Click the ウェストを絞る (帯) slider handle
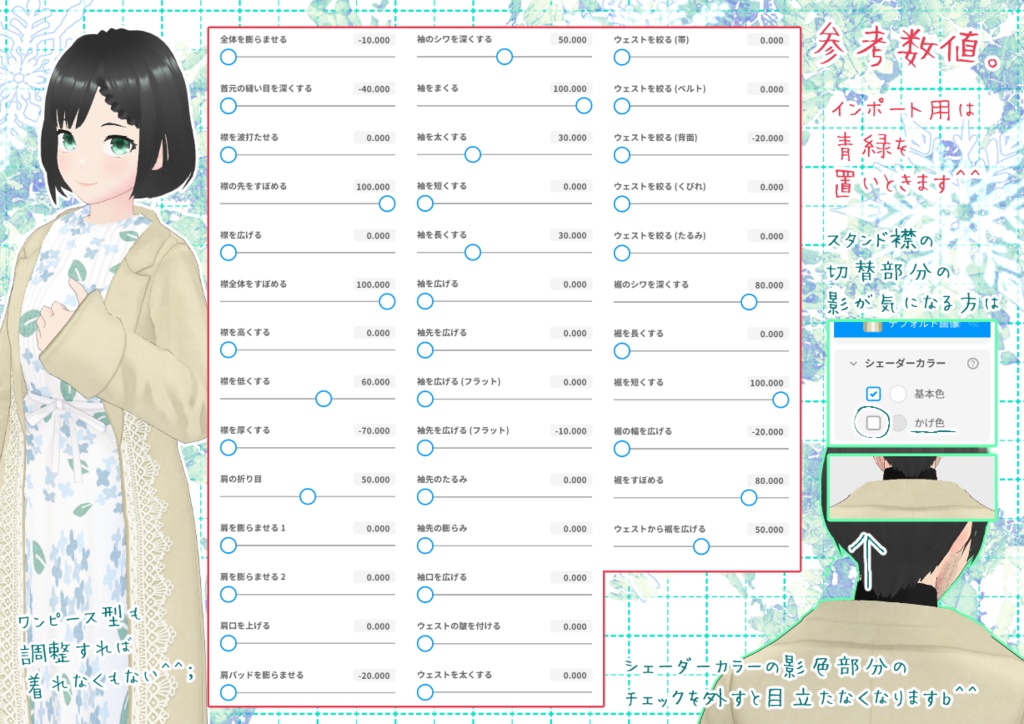Screen dimensions: 1024x724 [622, 57]
